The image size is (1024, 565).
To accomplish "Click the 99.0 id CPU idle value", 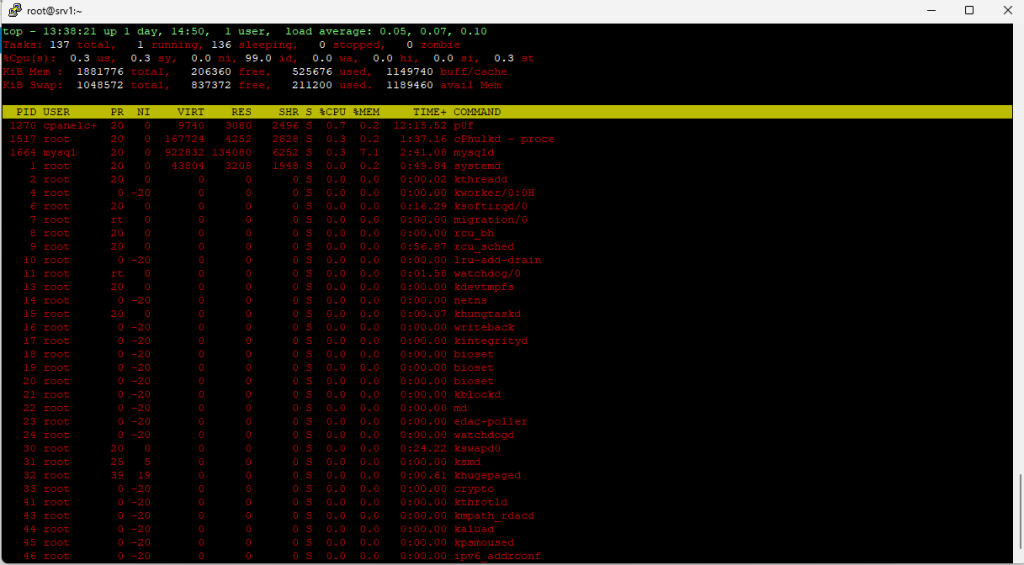I will pos(258,58).
